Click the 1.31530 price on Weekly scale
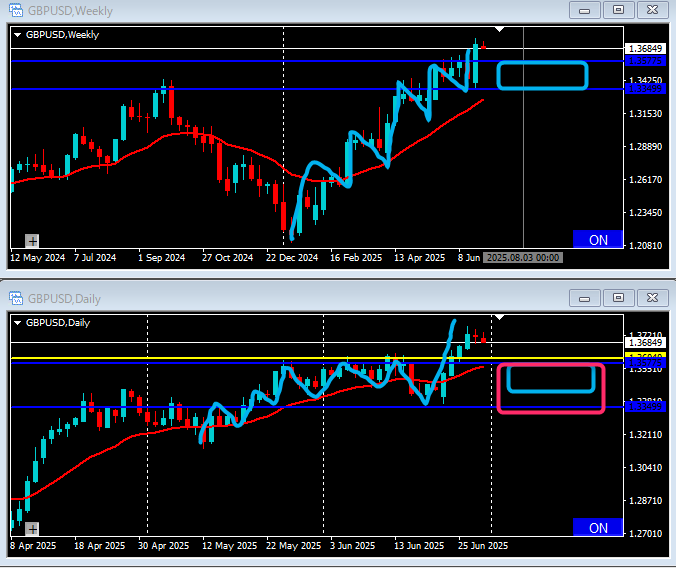The height and width of the screenshot is (568, 676). coord(645,113)
